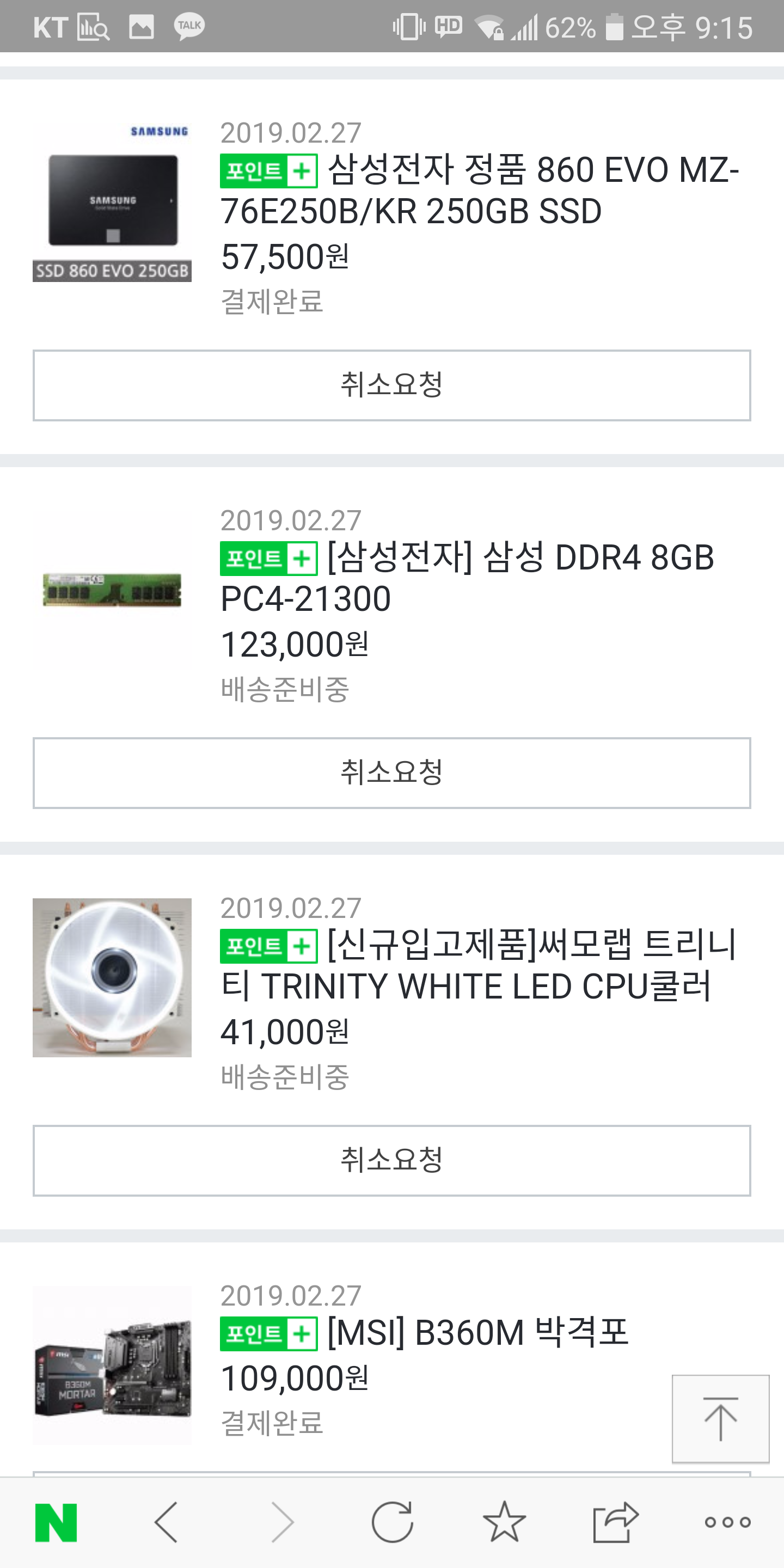The image size is (784, 1568).
Task: Tap the scroll-to-top arrow button
Action: pyautogui.click(x=720, y=1418)
